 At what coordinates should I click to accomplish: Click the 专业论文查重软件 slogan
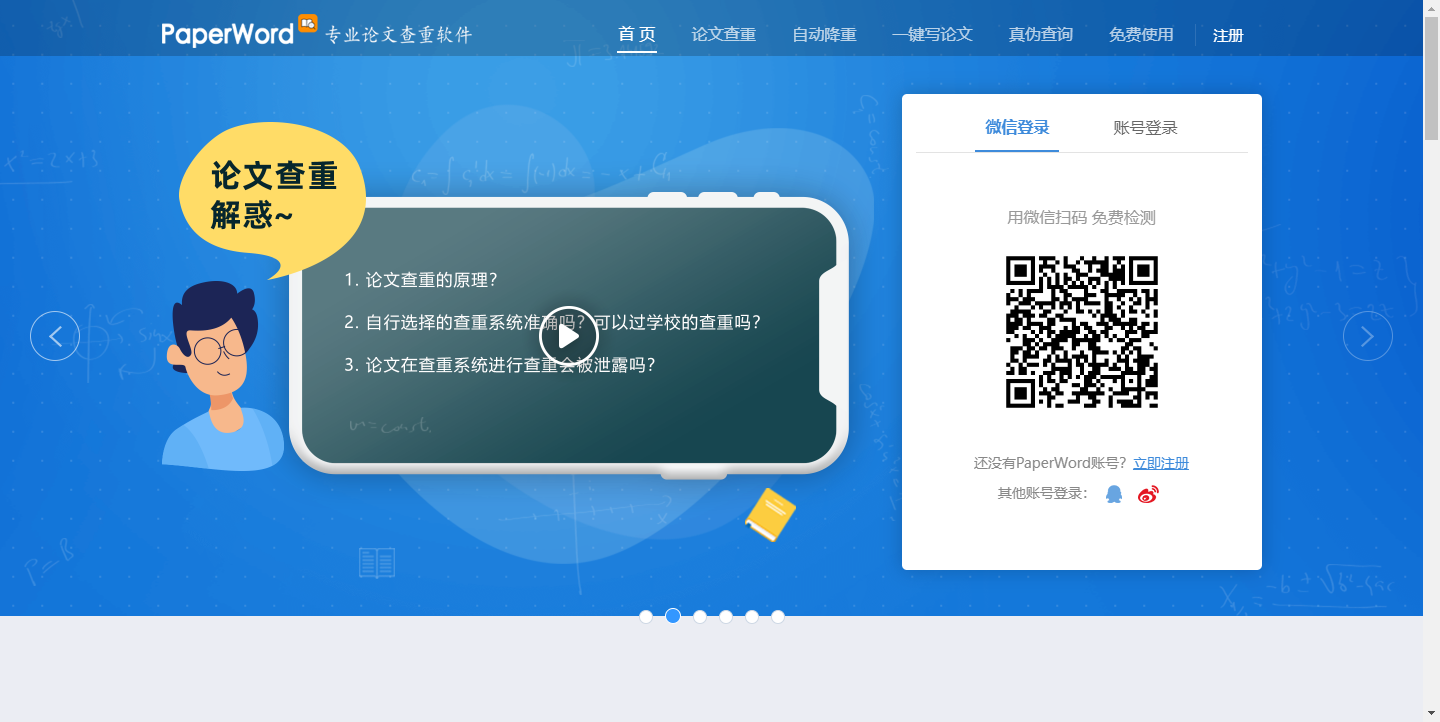[398, 35]
